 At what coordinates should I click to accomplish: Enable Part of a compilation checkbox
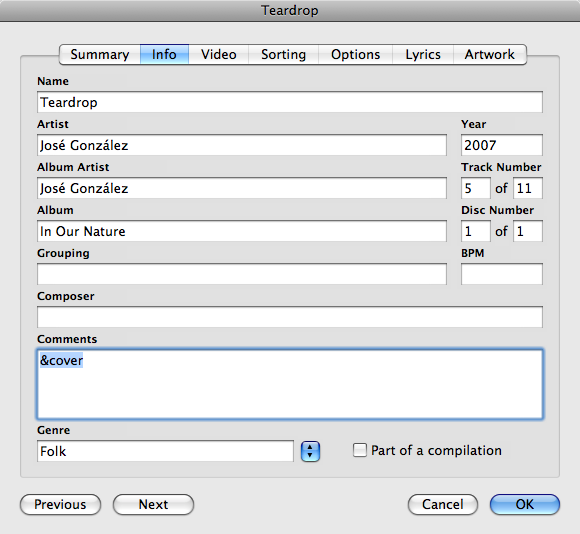point(360,450)
